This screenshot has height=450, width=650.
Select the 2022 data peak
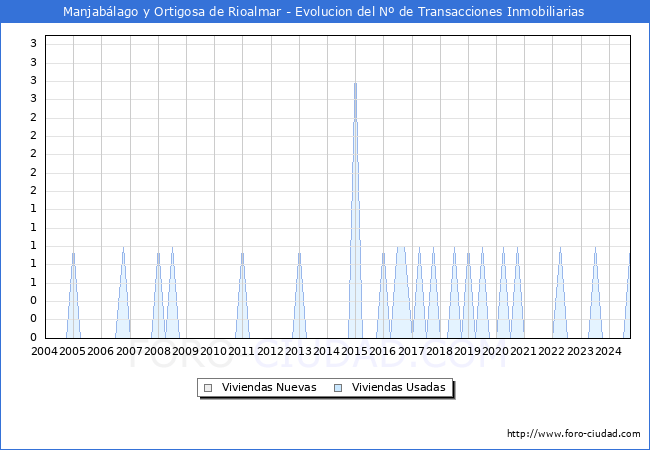click(x=560, y=293)
